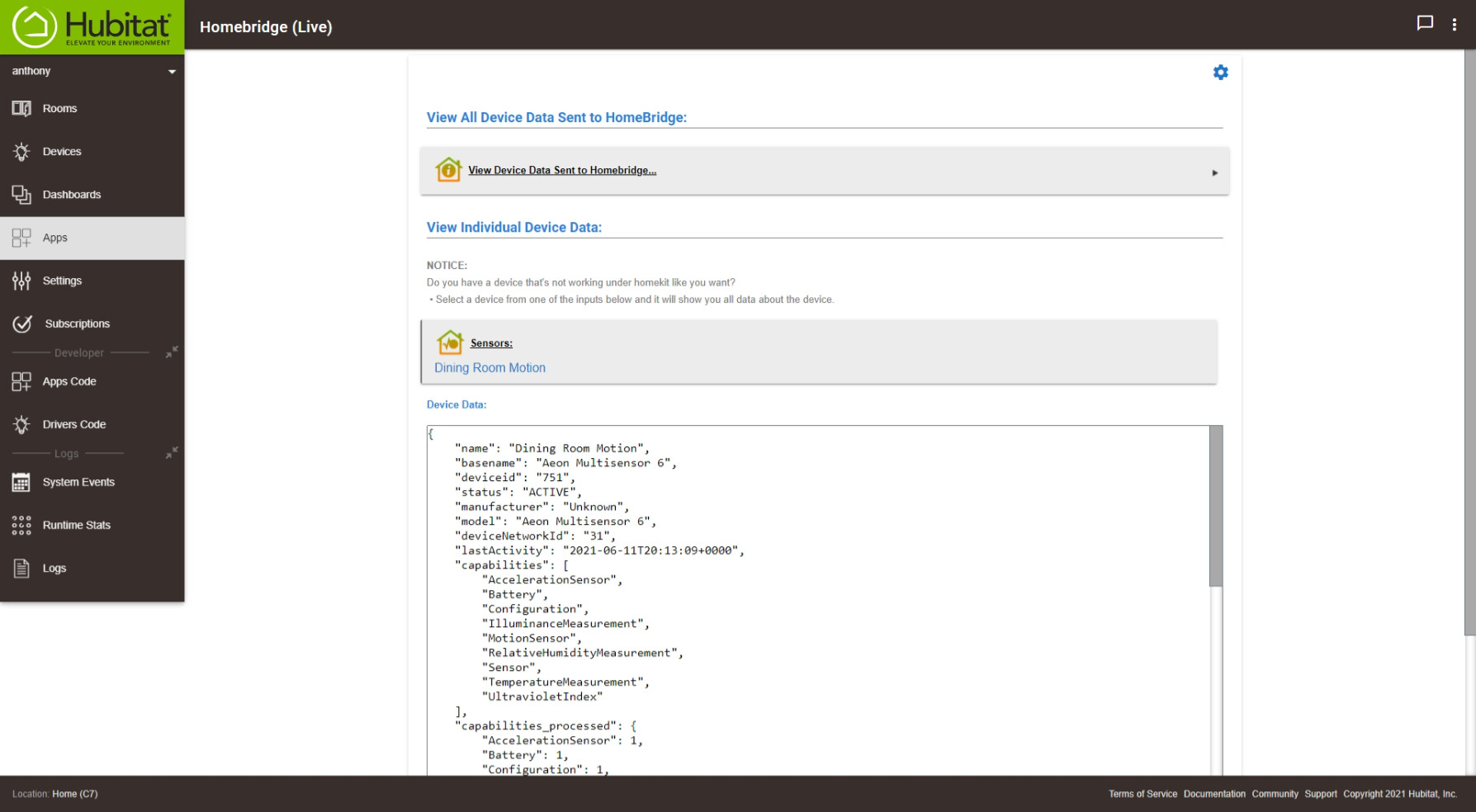
Task: Click the Runtime Stats dots icon
Action: (x=21, y=525)
